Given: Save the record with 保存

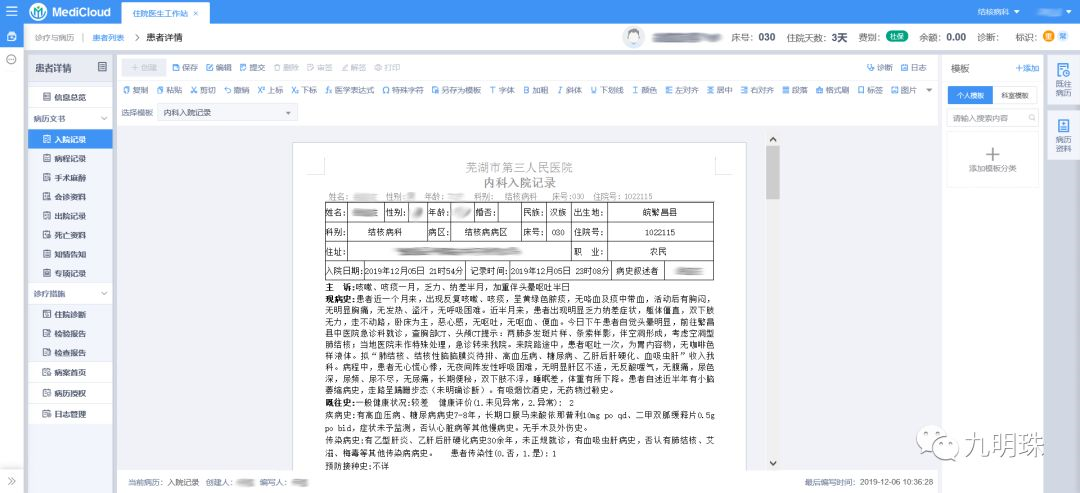Looking at the screenshot, I should click(x=185, y=67).
